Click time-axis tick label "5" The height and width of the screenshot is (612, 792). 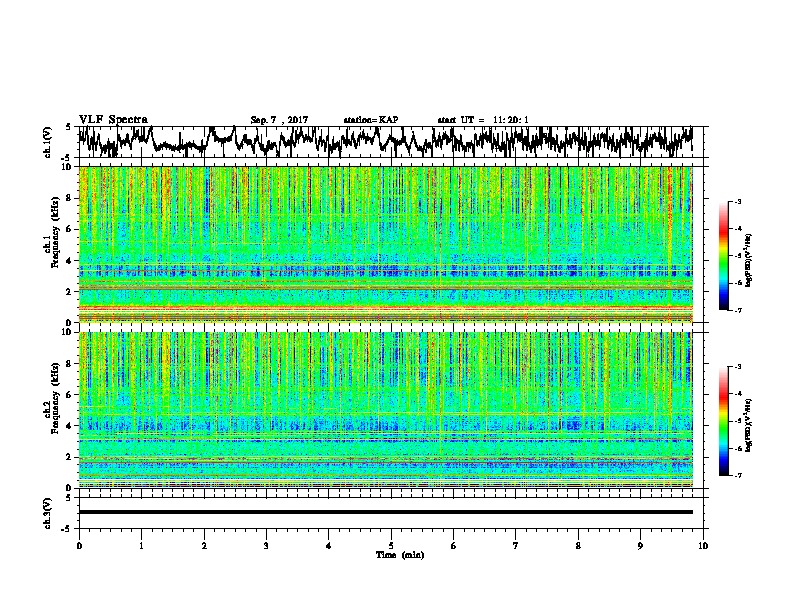pyautogui.click(x=391, y=545)
